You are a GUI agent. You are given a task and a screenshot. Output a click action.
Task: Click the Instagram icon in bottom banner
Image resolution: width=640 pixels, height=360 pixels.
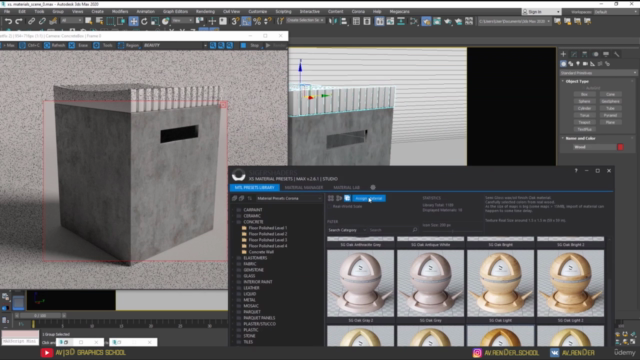click(x=477, y=353)
